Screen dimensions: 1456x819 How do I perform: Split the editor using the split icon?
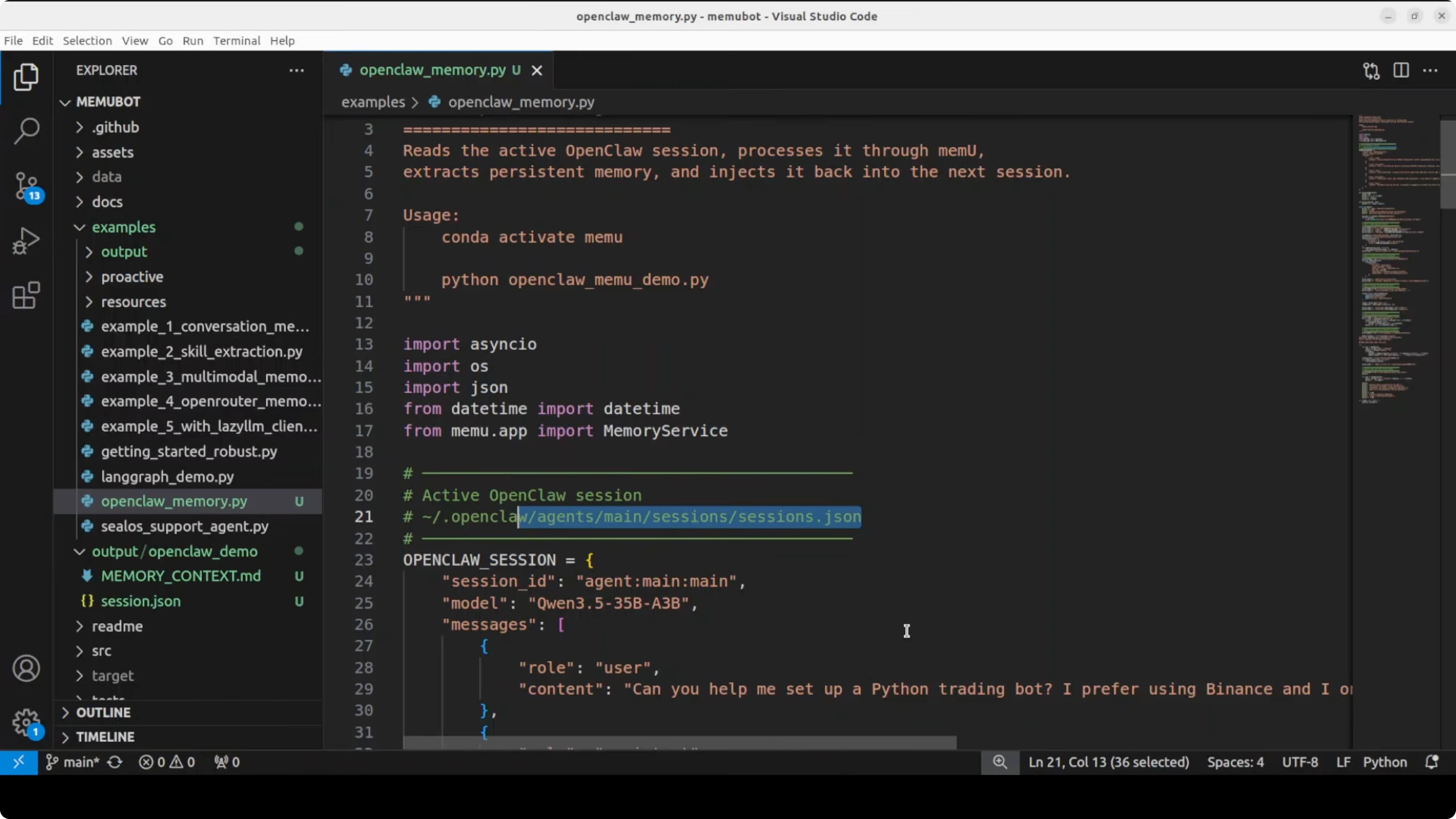coord(1401,70)
